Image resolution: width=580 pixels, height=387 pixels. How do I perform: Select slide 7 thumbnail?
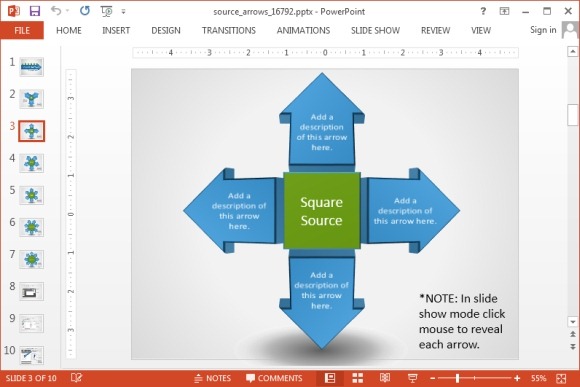tap(31, 259)
